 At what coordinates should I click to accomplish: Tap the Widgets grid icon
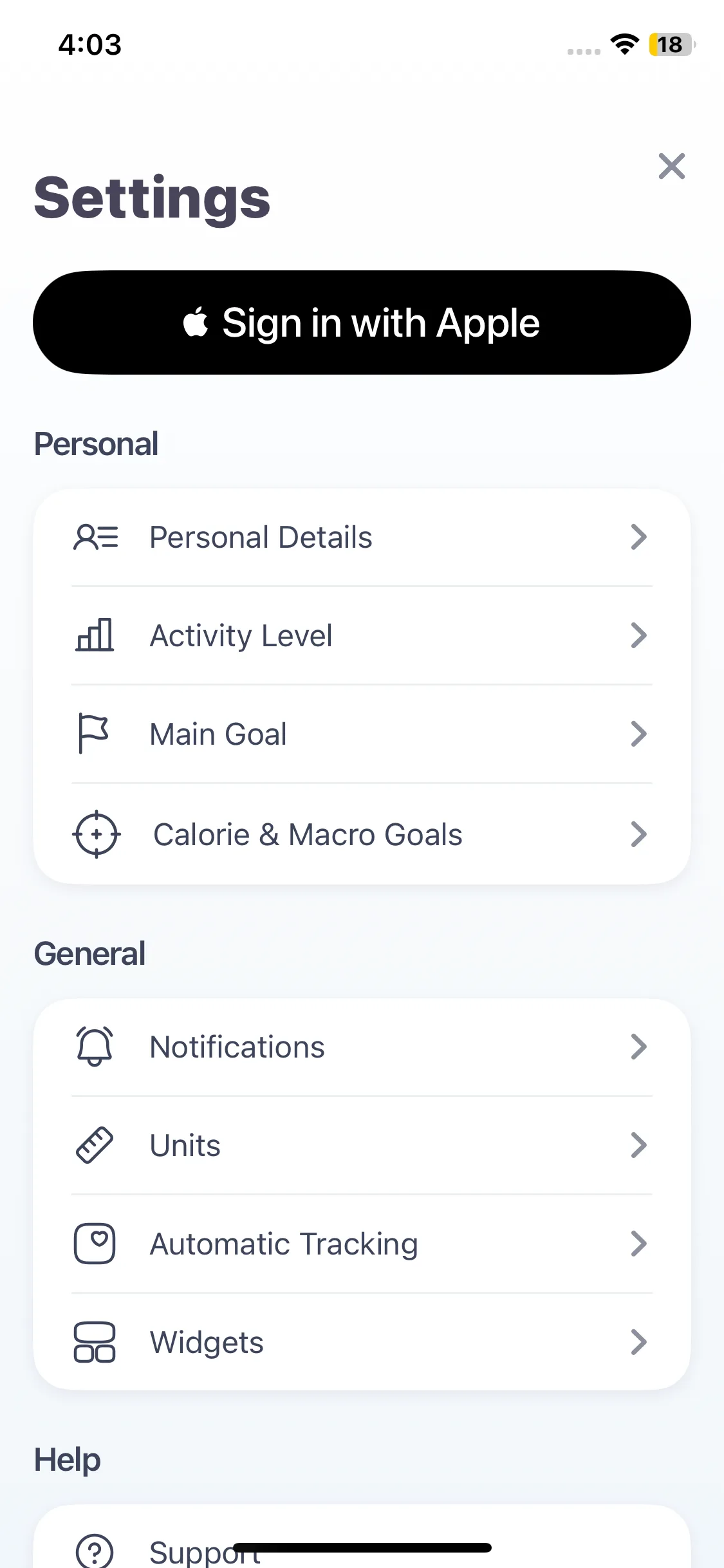pyautogui.click(x=95, y=1342)
